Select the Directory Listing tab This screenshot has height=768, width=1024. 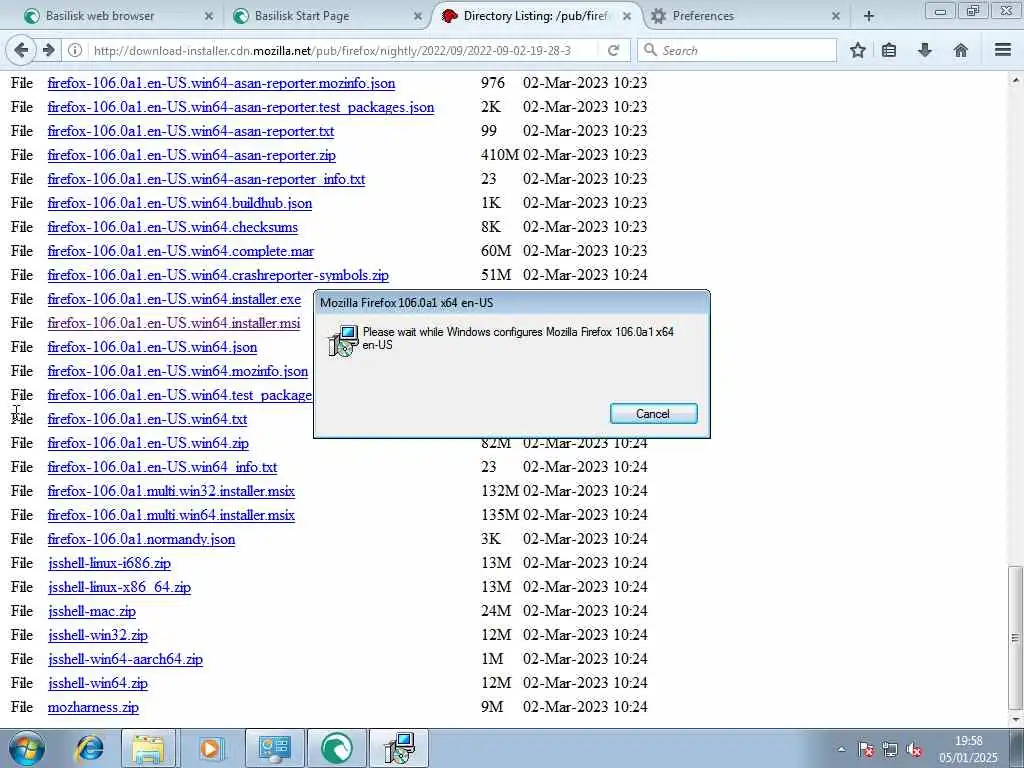(x=536, y=16)
